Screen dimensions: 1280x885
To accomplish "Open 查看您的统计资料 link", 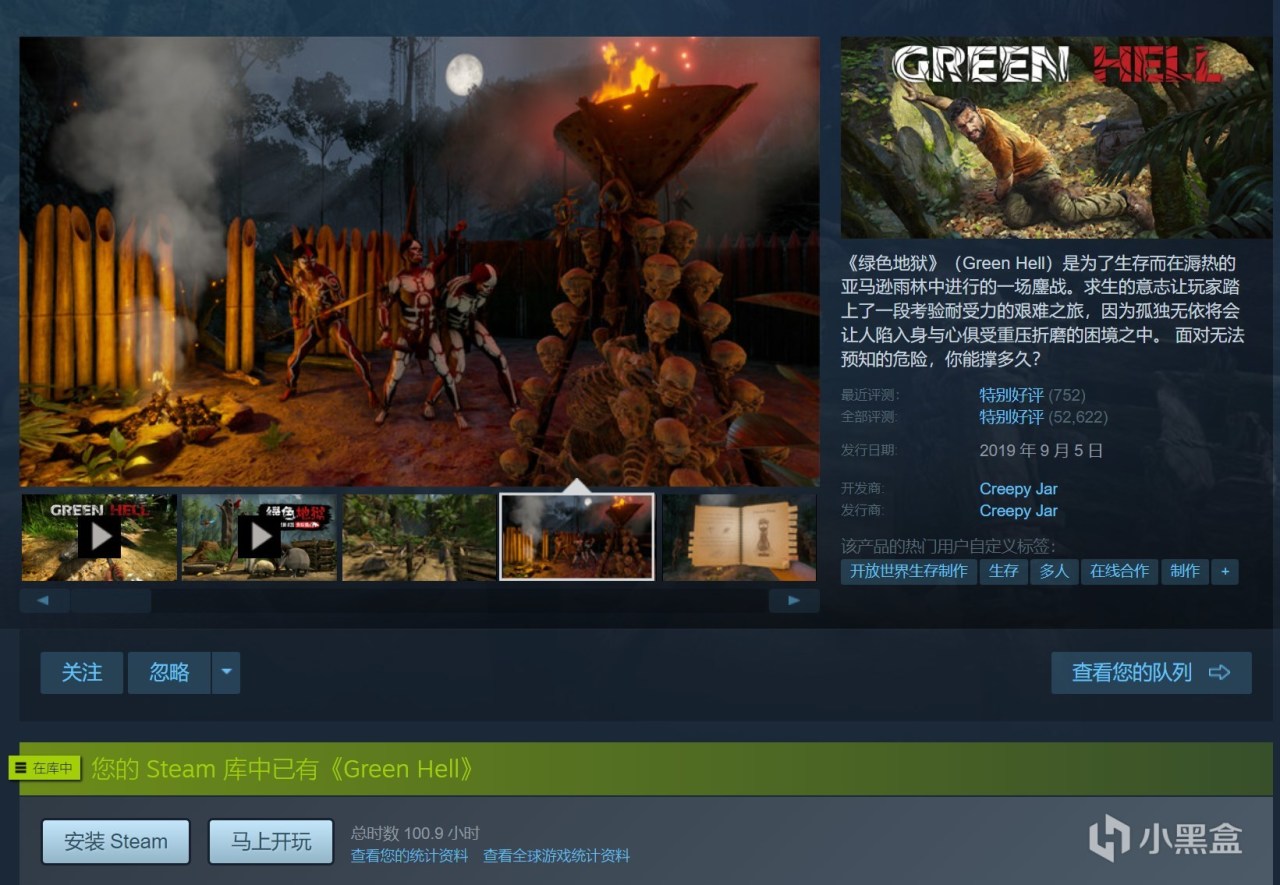I will pyautogui.click(x=409, y=856).
